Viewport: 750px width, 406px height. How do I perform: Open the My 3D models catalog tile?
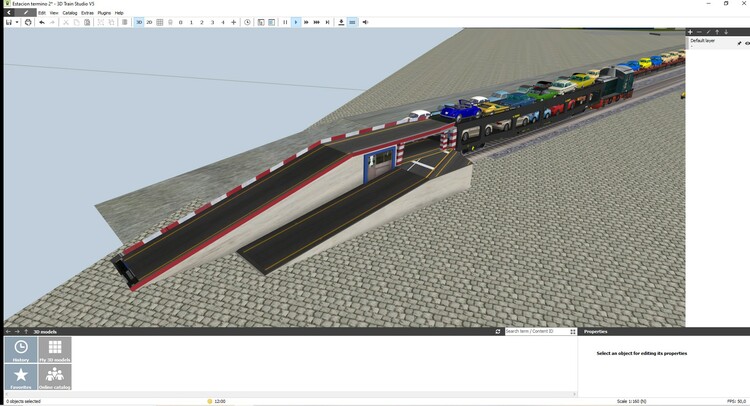(x=55, y=350)
